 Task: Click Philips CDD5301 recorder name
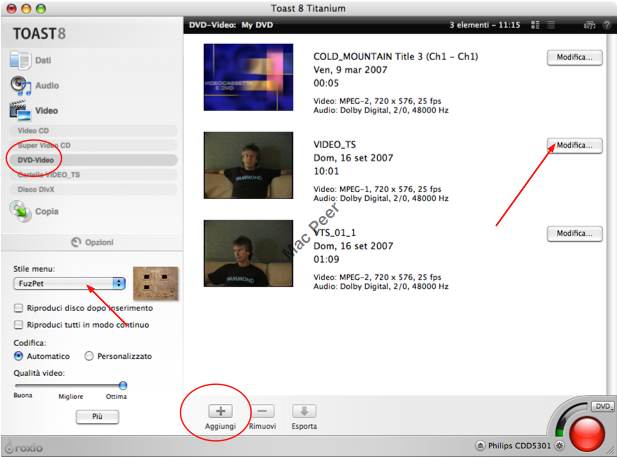coord(519,446)
